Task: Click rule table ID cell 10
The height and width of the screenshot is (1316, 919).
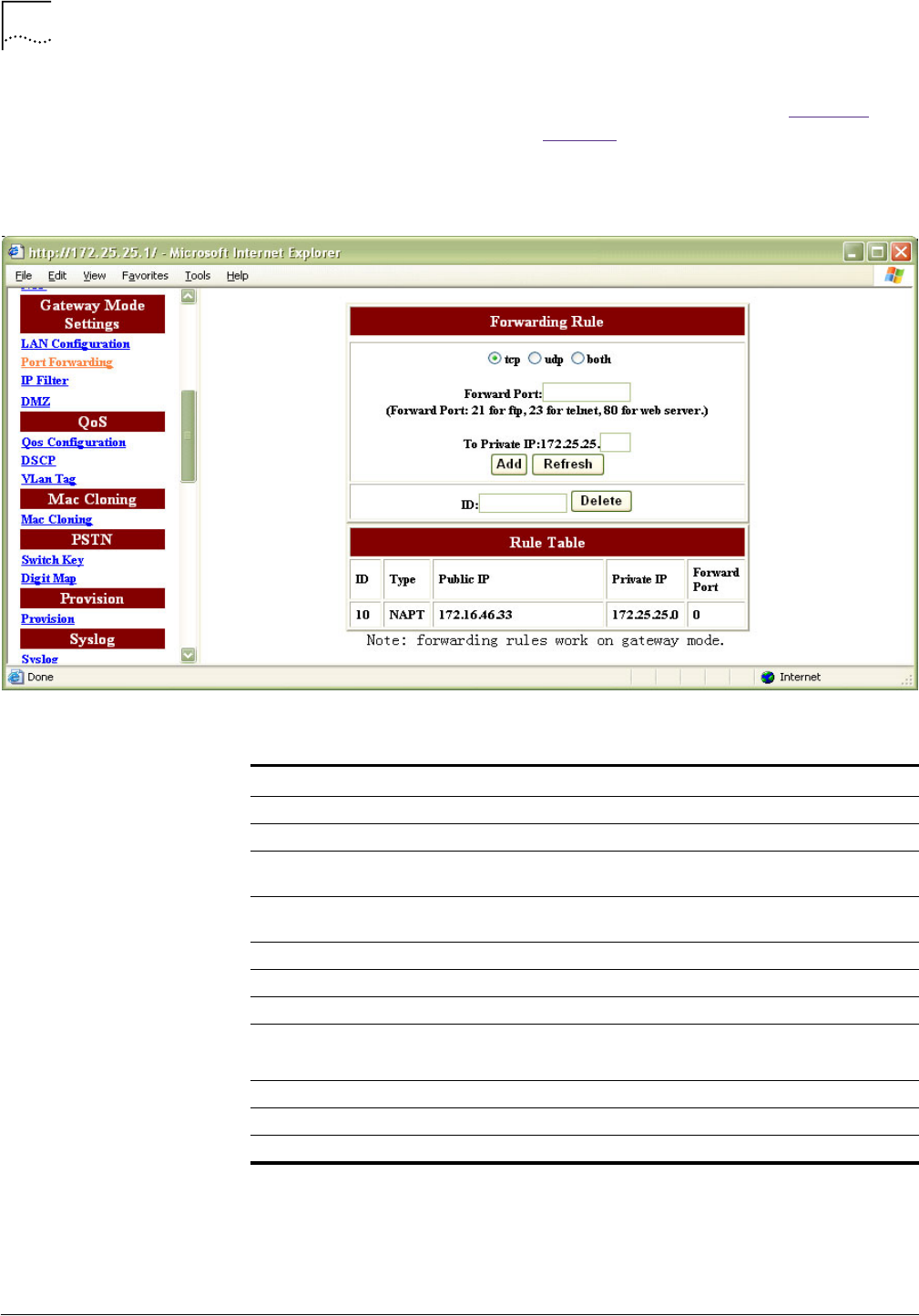Action: coord(365,615)
